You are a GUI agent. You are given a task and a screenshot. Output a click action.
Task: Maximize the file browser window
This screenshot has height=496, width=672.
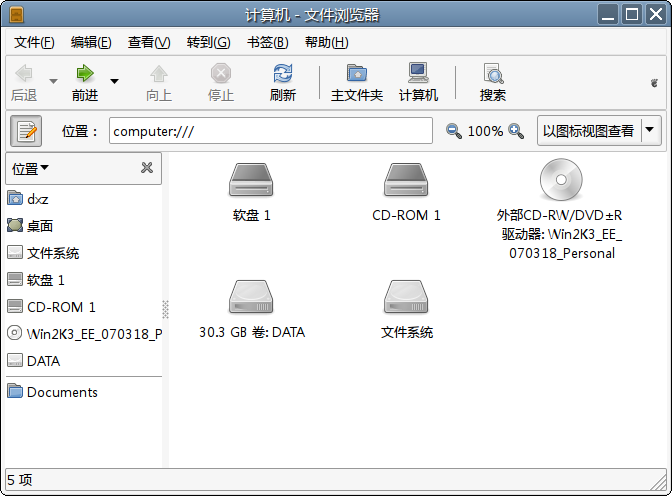click(632, 15)
